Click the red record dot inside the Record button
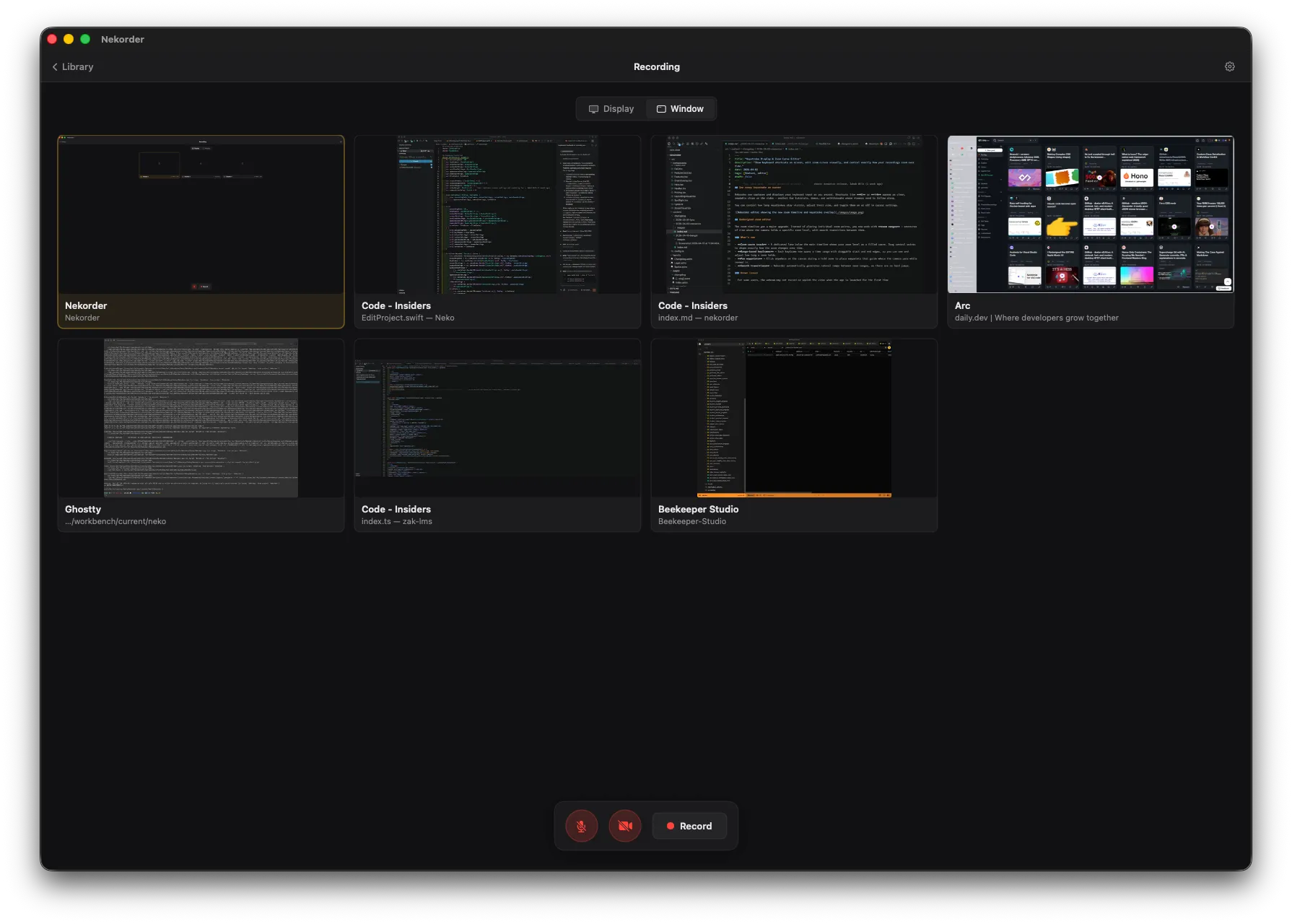 [671, 825]
